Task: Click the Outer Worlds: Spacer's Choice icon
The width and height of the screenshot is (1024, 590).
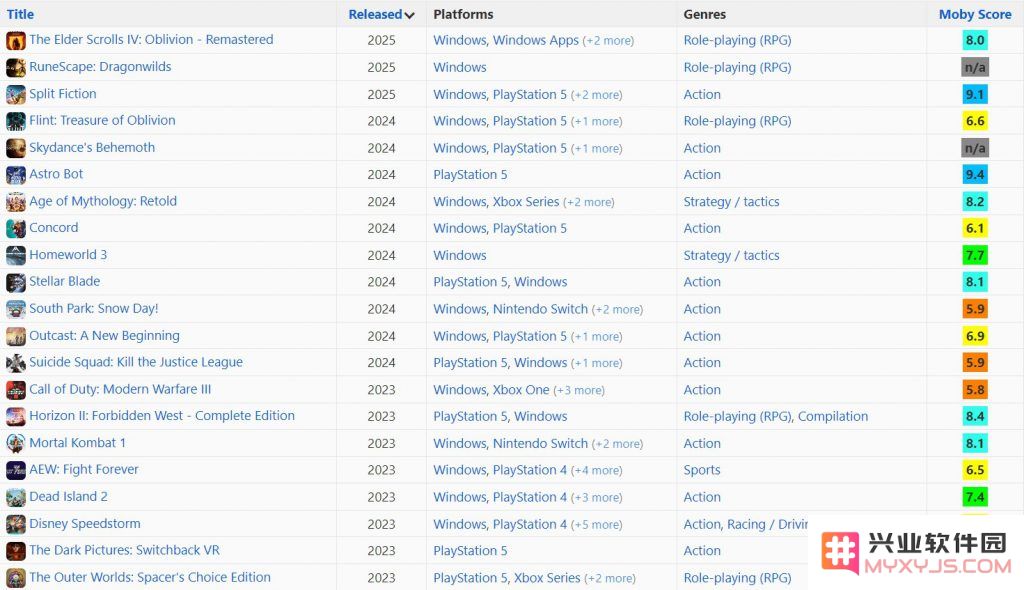Action: point(16,578)
